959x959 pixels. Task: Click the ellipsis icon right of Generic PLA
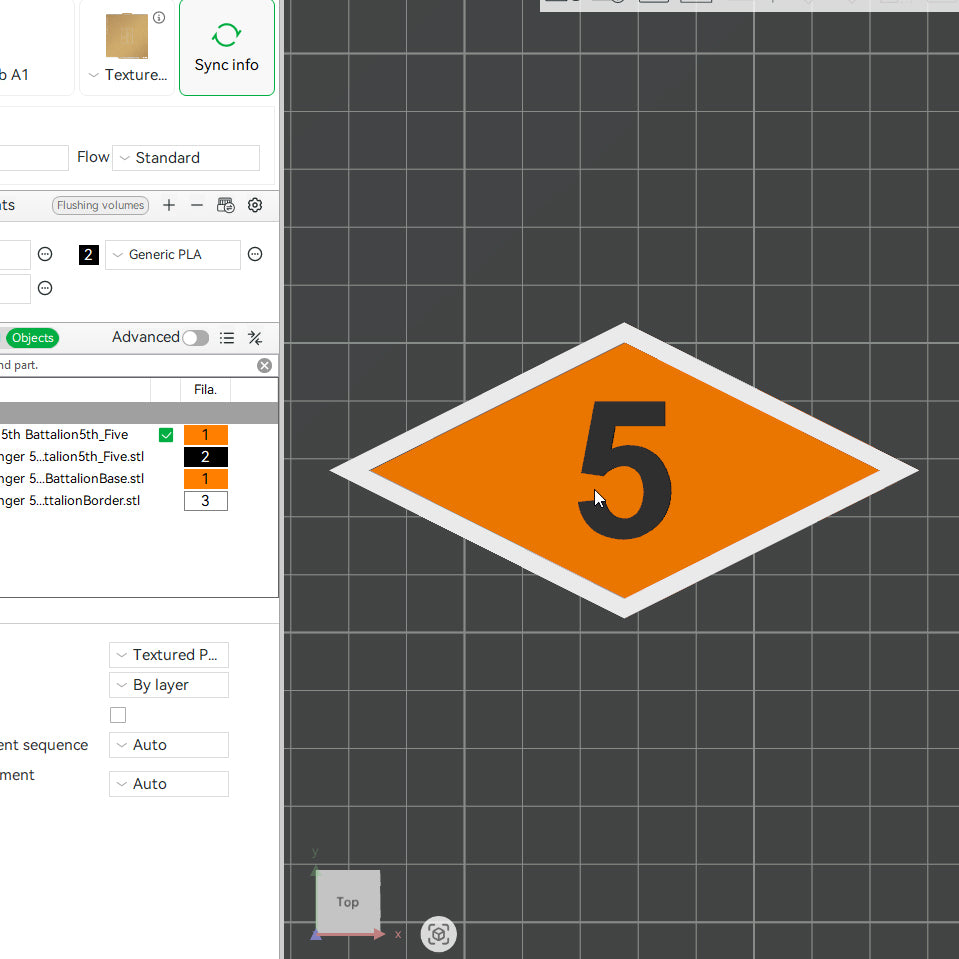(x=255, y=255)
